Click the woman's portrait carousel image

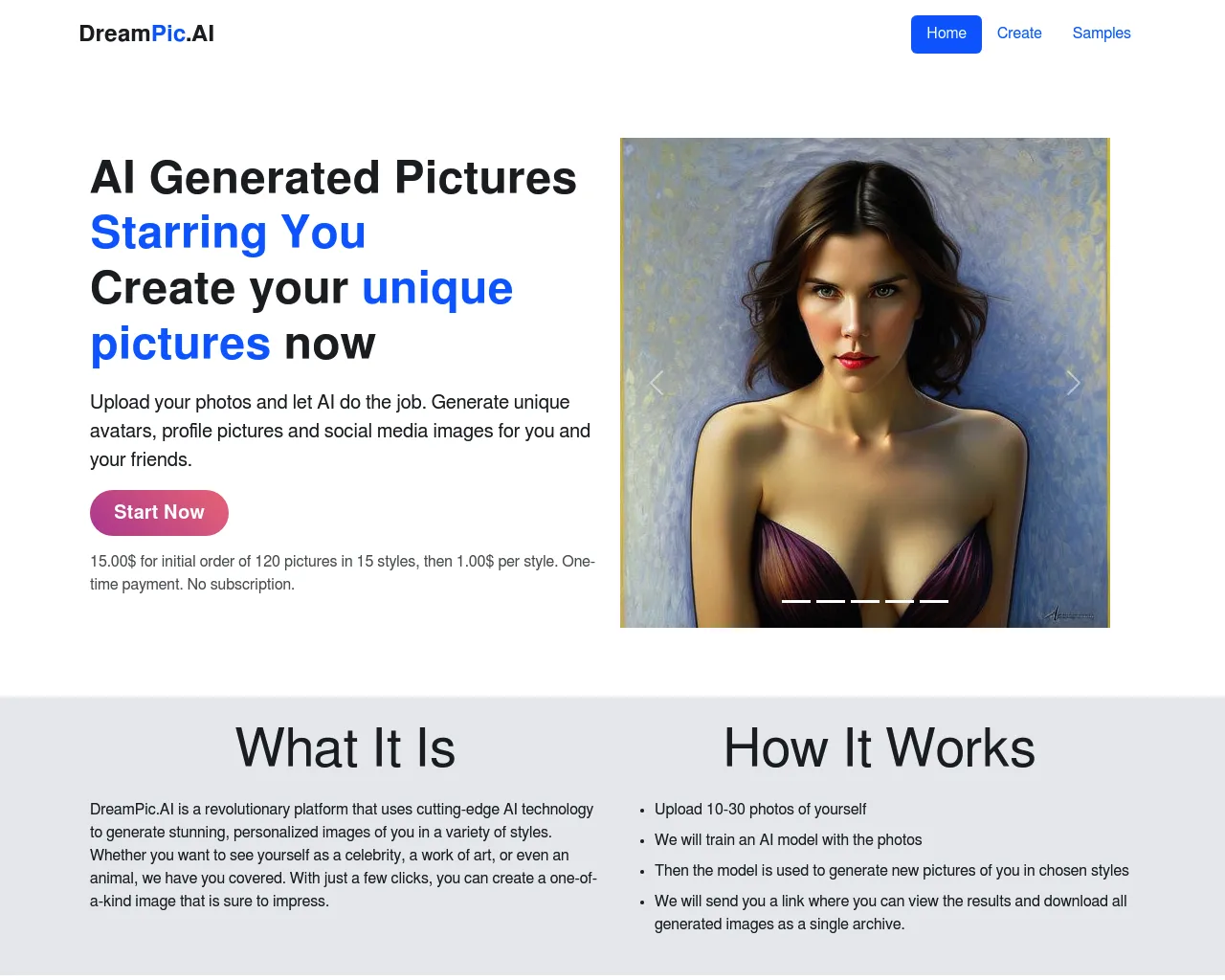click(x=865, y=383)
